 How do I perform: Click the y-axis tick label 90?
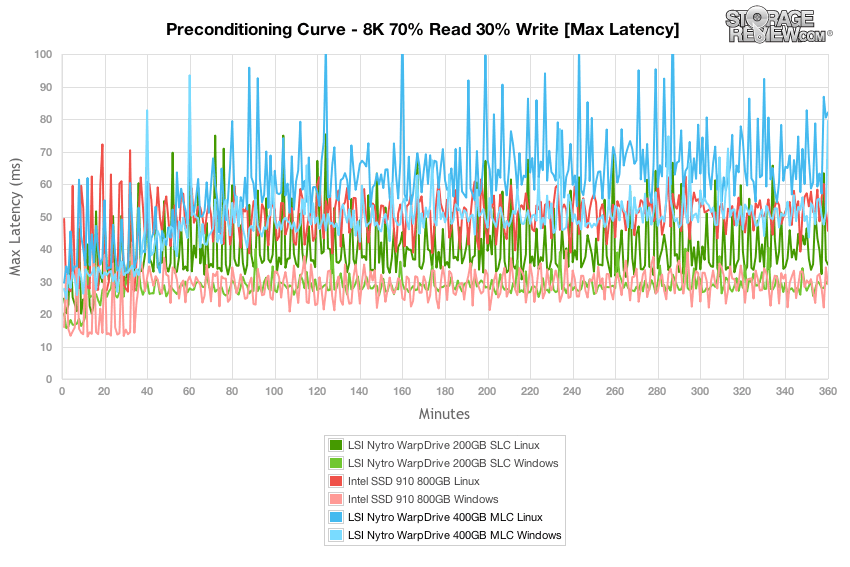(x=46, y=87)
